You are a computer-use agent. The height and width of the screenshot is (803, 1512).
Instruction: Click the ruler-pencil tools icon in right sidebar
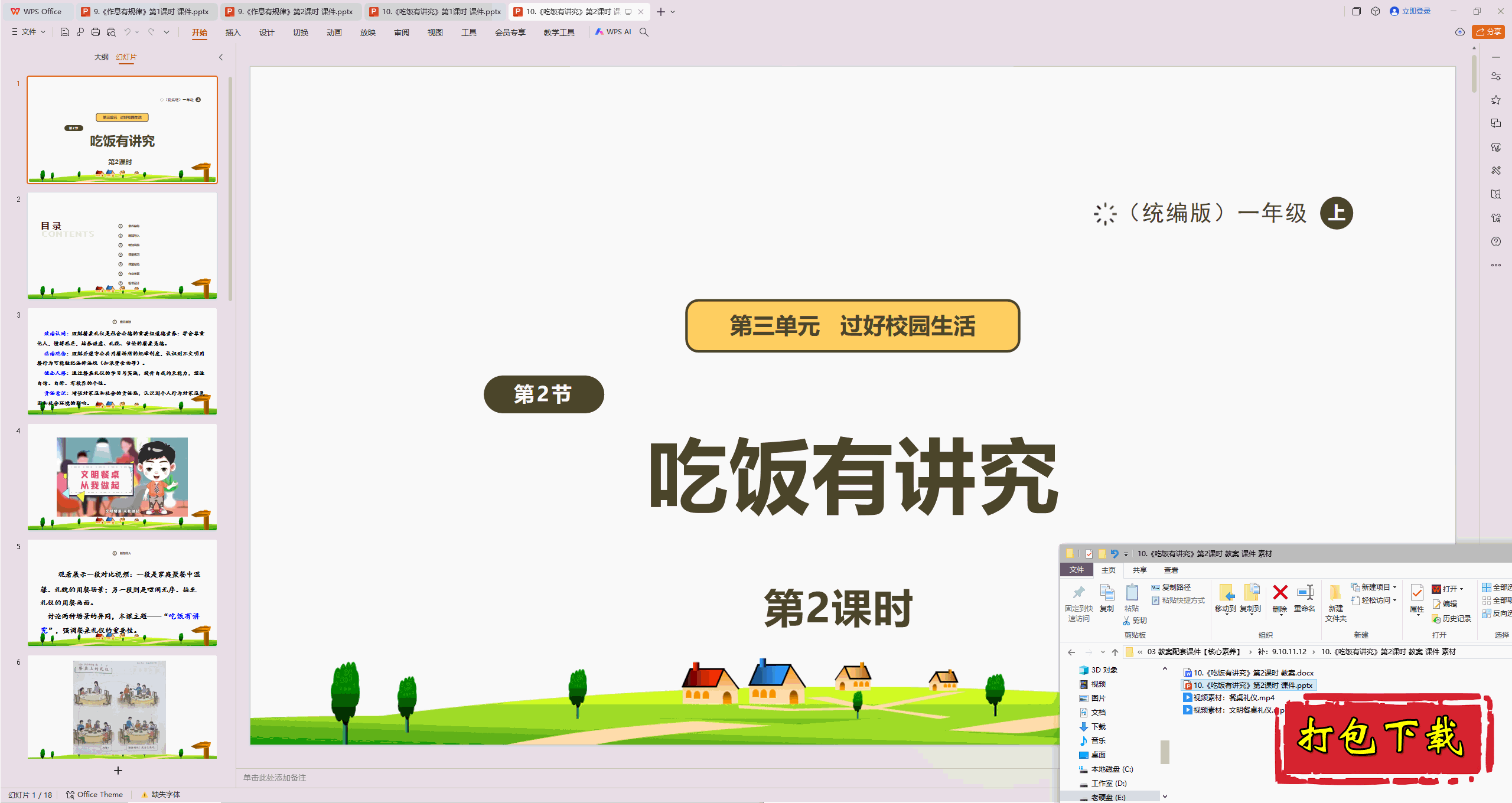pyautogui.click(x=1495, y=171)
